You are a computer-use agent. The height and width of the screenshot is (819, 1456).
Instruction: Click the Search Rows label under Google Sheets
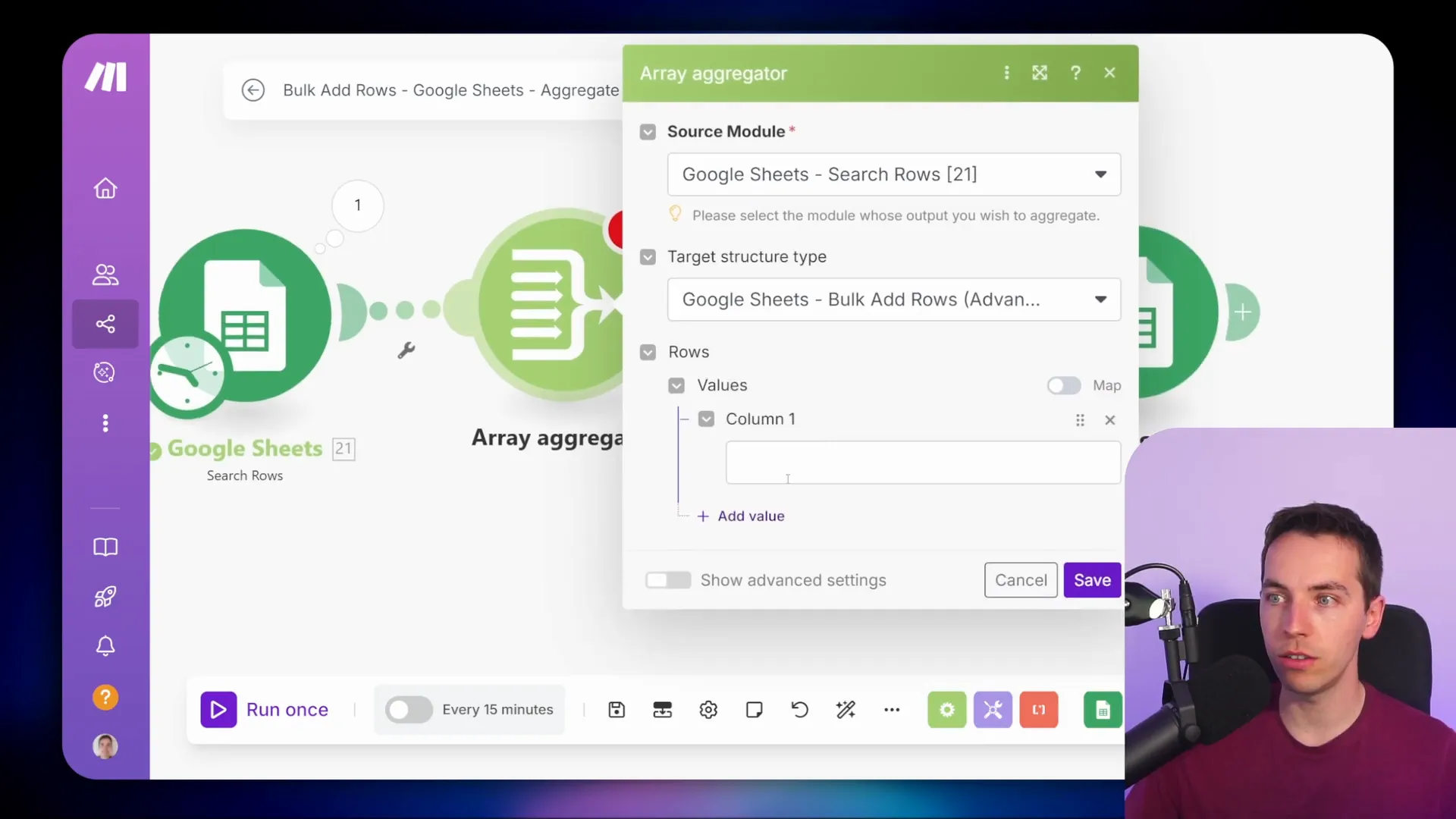[245, 475]
